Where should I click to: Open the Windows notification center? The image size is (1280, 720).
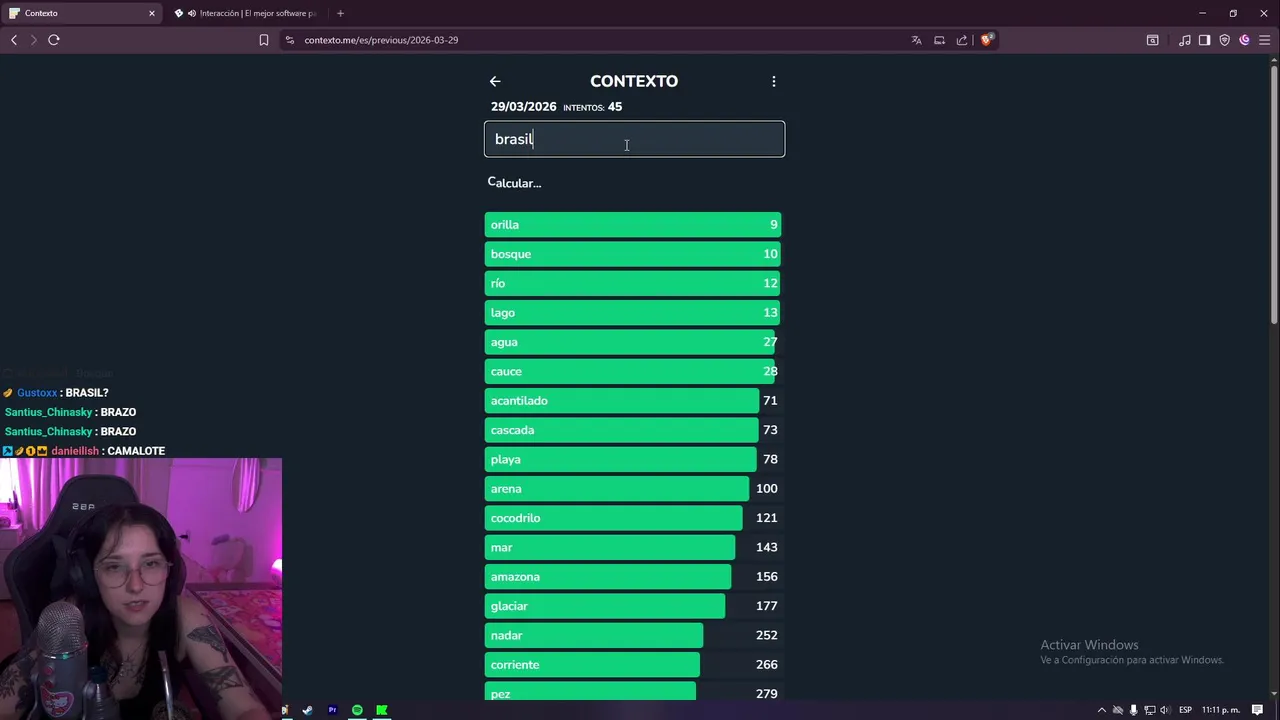(1258, 710)
